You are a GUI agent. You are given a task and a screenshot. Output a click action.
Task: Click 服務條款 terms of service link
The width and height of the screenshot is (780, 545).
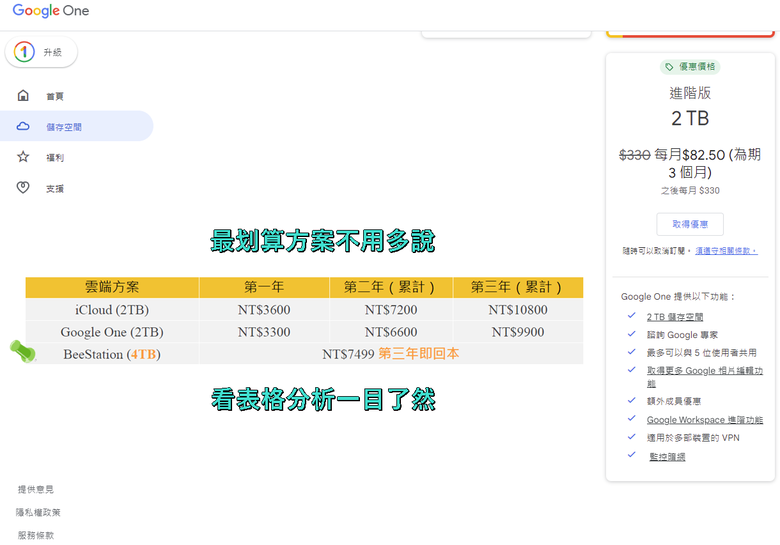coord(36,535)
